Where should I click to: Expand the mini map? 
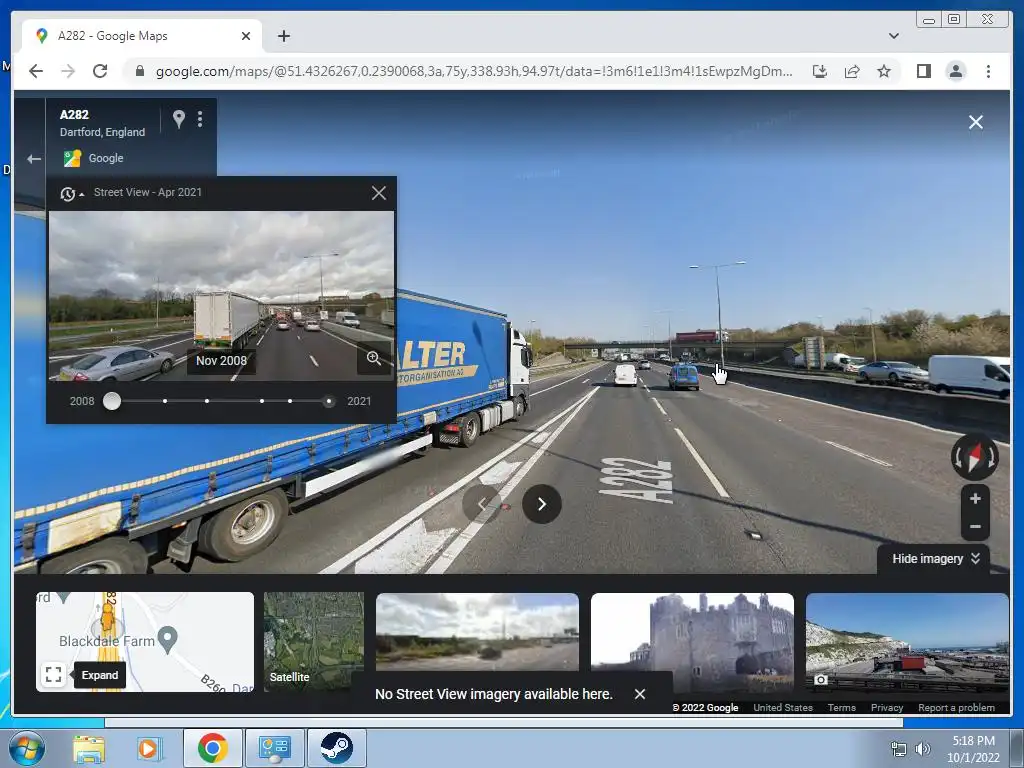pyautogui.click(x=54, y=674)
